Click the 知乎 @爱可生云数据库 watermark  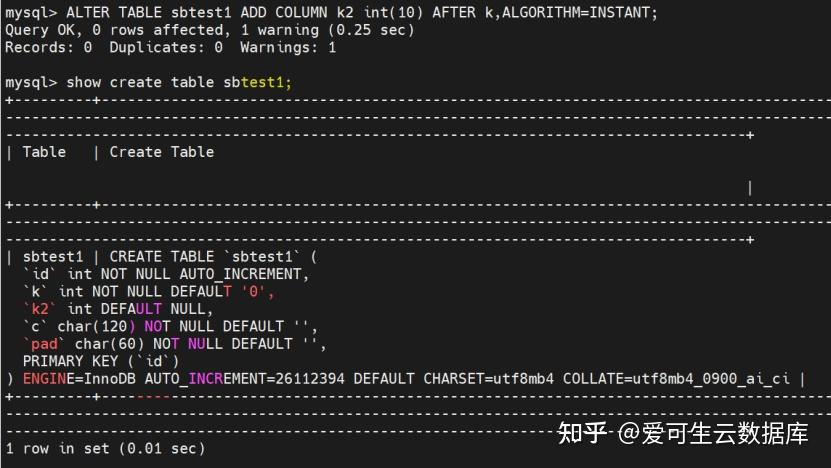[683, 433]
